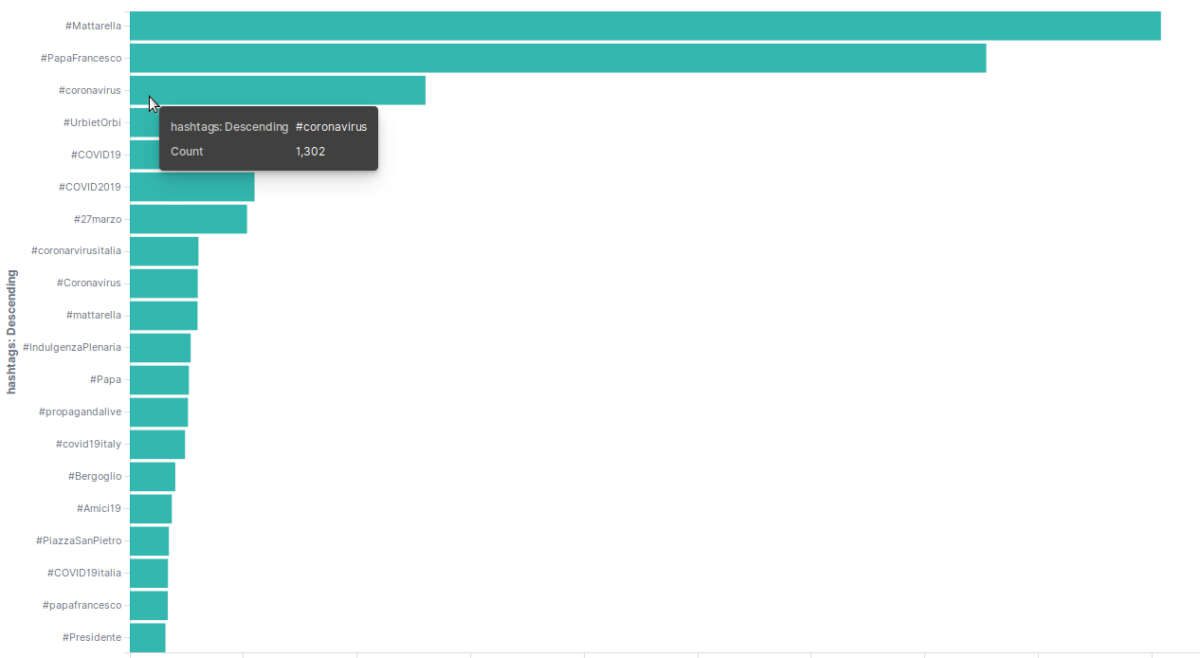Select the #propagandalive bar
Viewport: 1200px width, 658px height.
pyautogui.click(x=159, y=412)
